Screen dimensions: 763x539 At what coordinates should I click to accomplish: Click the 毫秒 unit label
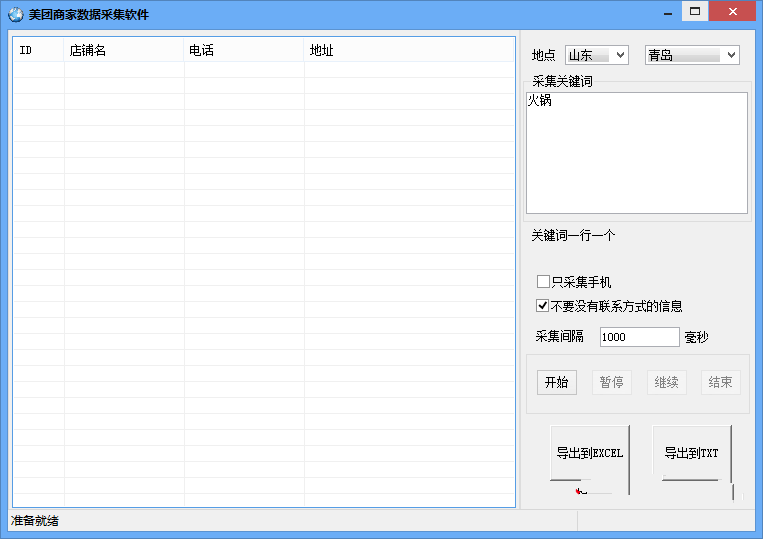click(696, 337)
